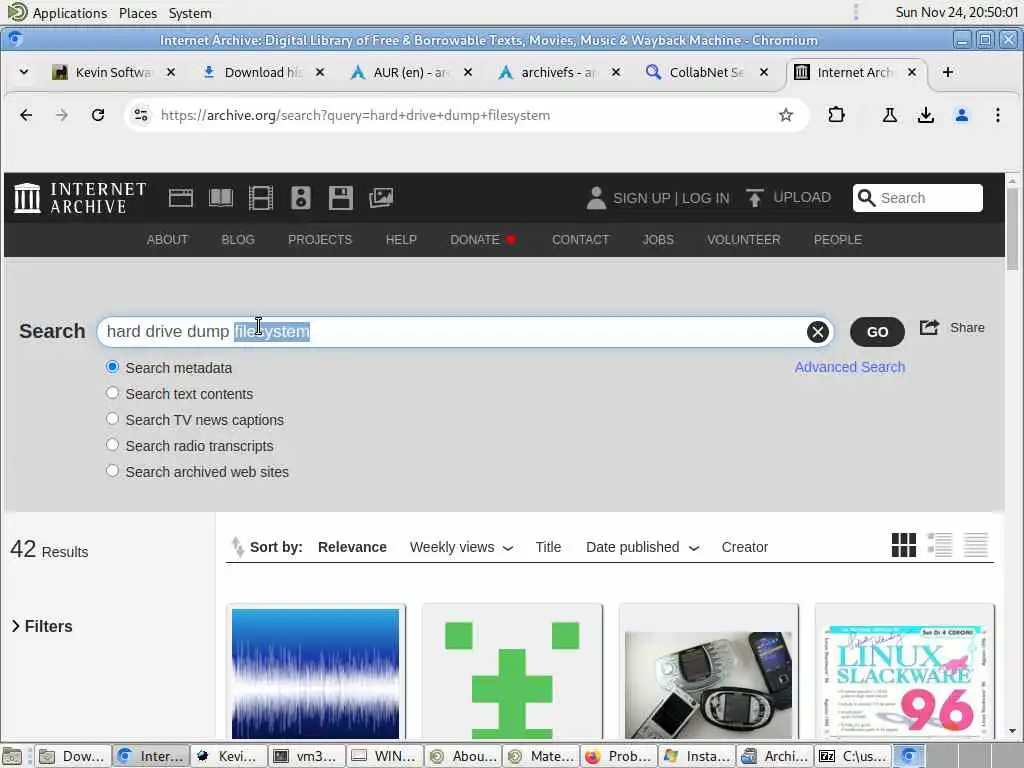Open the C:\us... taskbar window
Viewport: 1024px width, 768px height.
pyautogui.click(x=852, y=756)
